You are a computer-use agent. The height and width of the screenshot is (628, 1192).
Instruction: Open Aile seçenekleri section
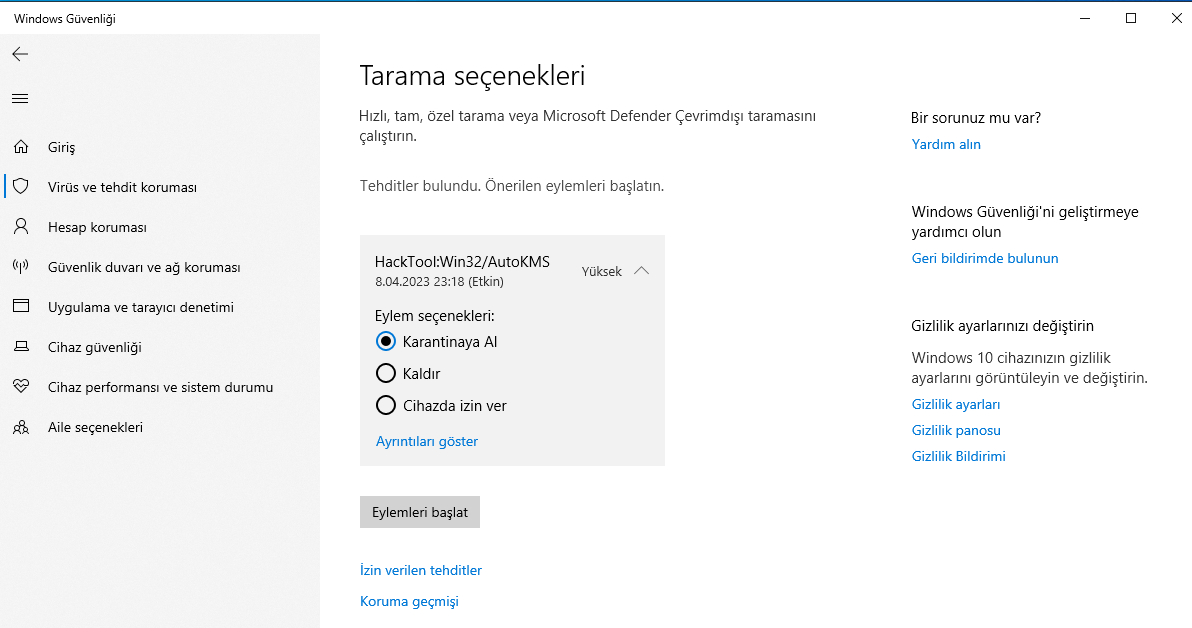coord(95,427)
